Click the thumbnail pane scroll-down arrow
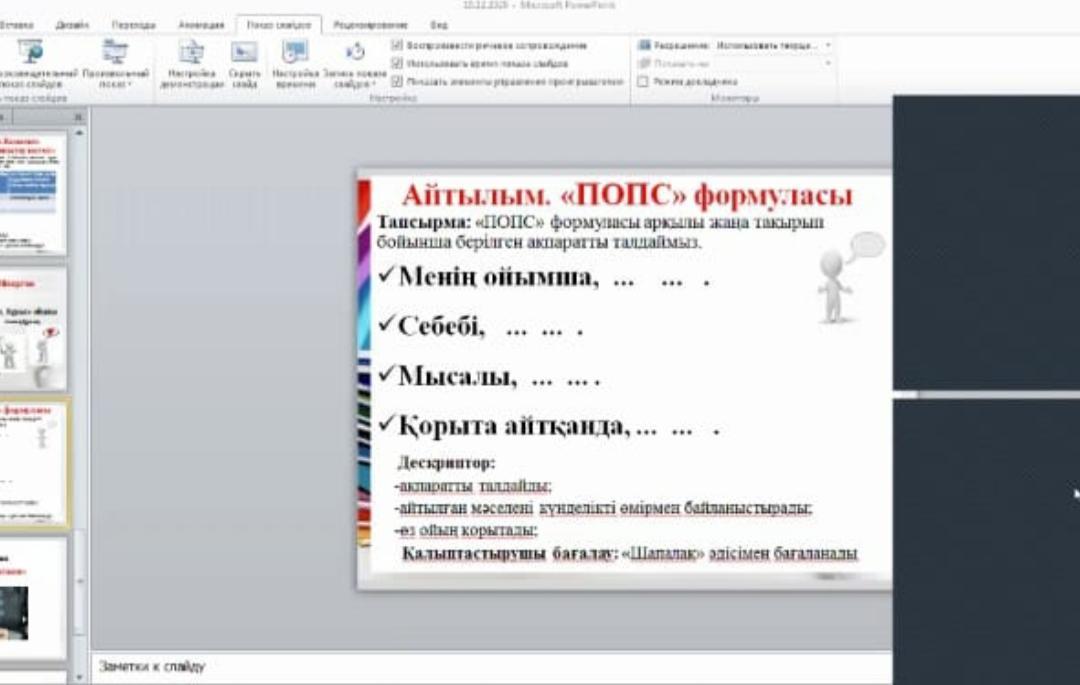 pos(79,677)
